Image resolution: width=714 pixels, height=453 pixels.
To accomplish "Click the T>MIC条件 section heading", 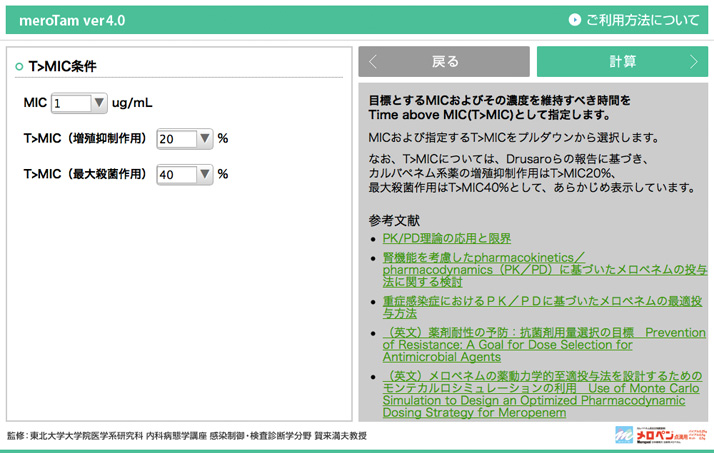I will pos(62,67).
